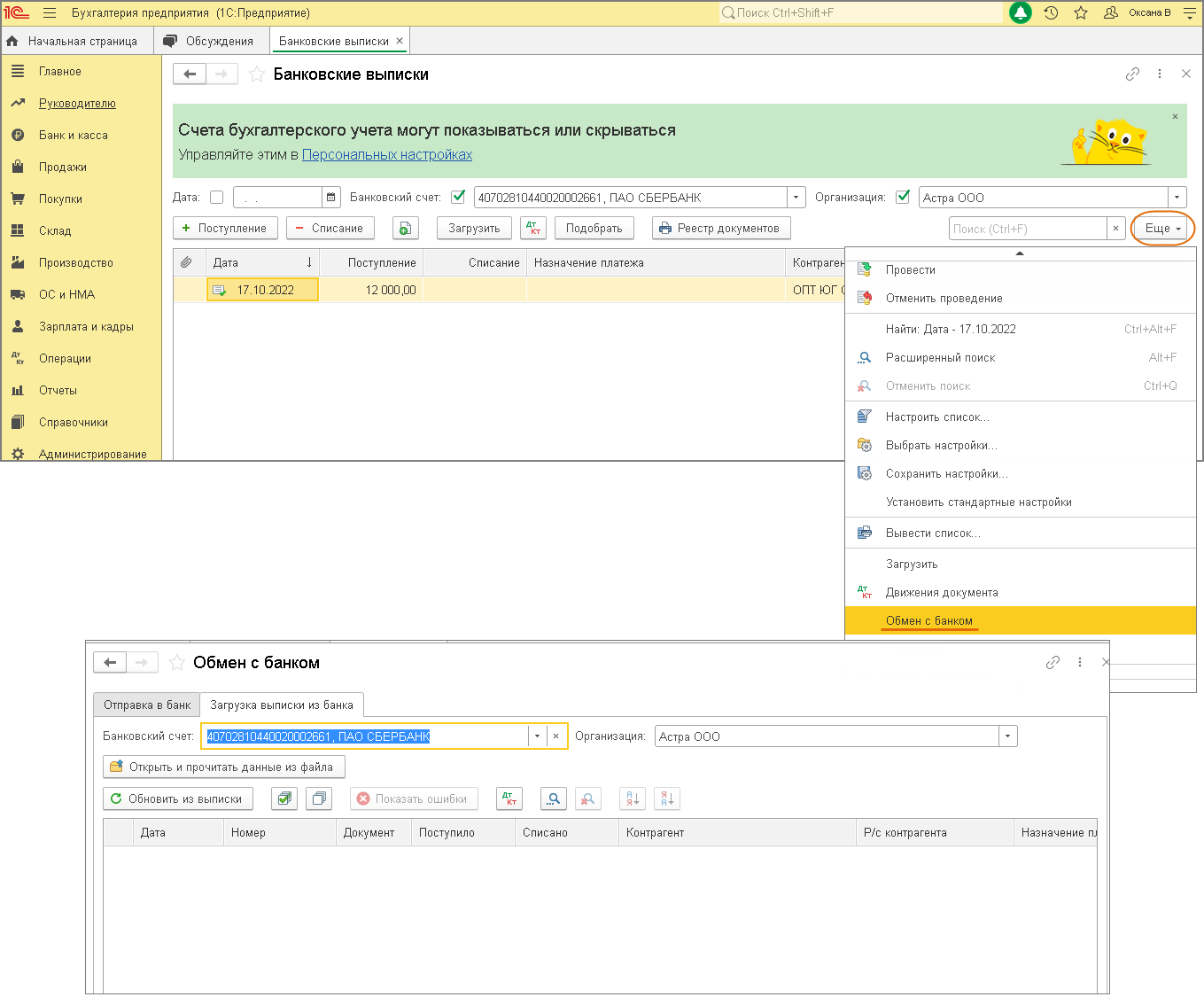This screenshot has width=1204, height=997.
Task: Enable the Дата filter checkbox
Action: point(216,198)
